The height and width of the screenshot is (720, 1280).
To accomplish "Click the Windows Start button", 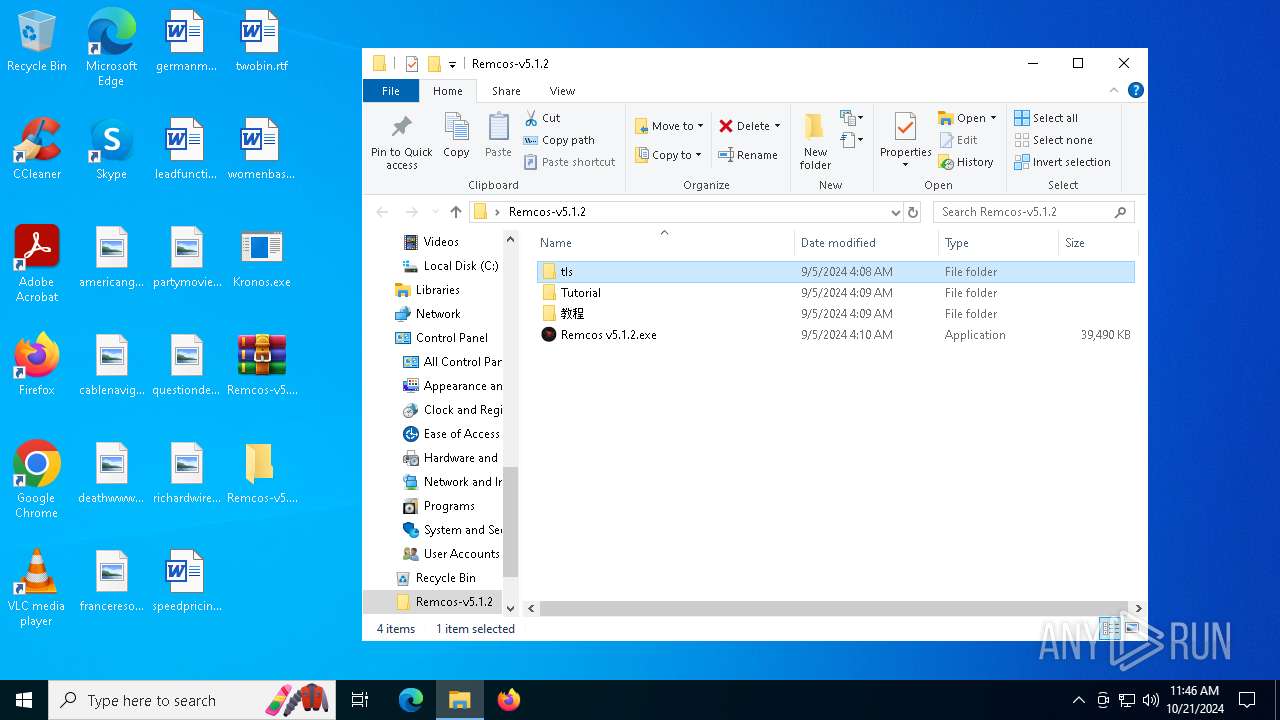I will click(x=24, y=700).
